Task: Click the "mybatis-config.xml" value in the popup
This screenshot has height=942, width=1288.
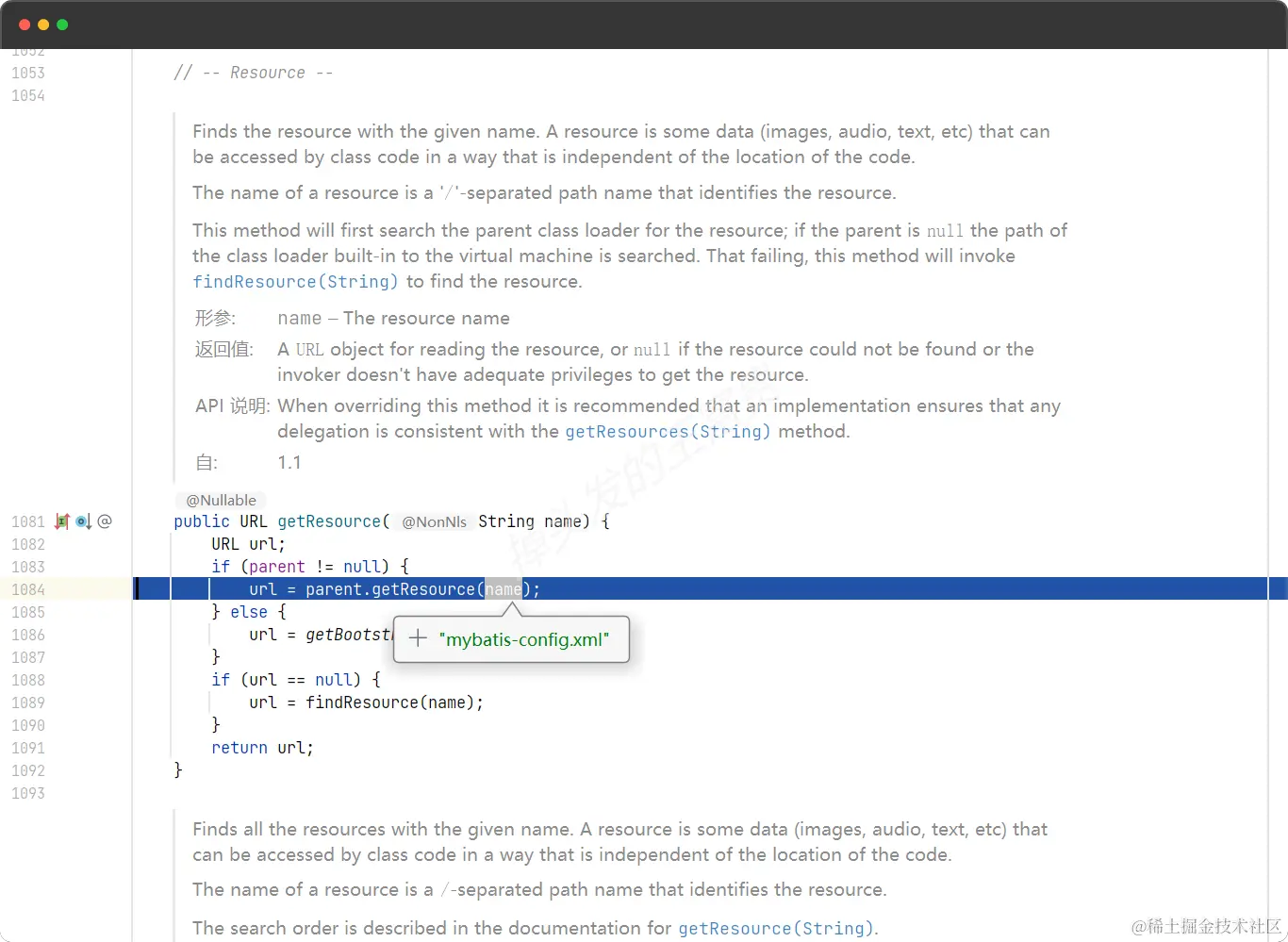Action: tap(524, 639)
